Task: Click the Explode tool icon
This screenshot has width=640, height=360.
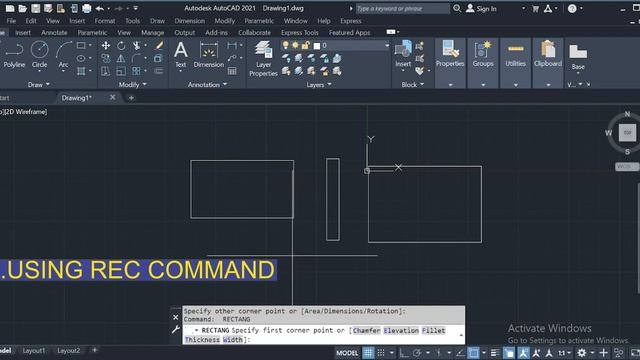Action: (159, 58)
